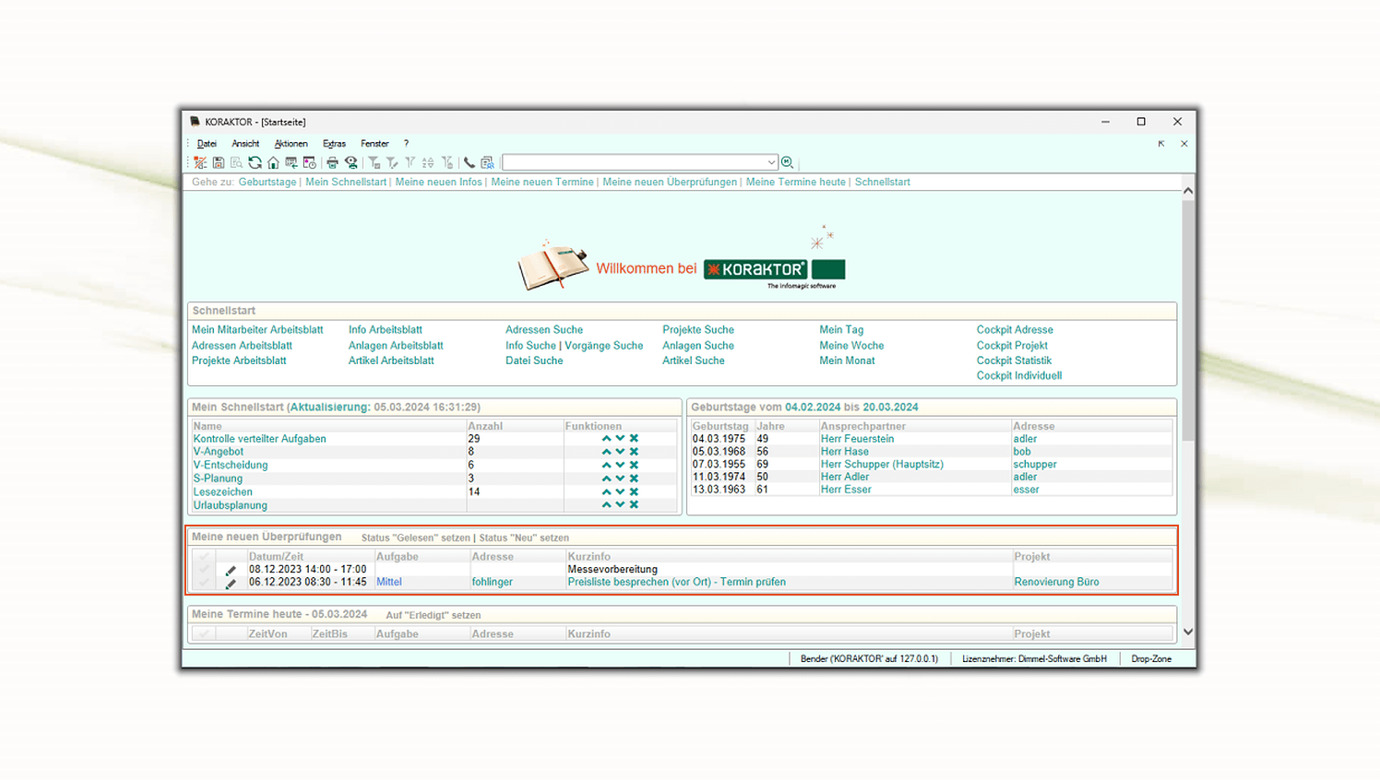Click the refresh arrows toolbar icon

tap(255, 163)
